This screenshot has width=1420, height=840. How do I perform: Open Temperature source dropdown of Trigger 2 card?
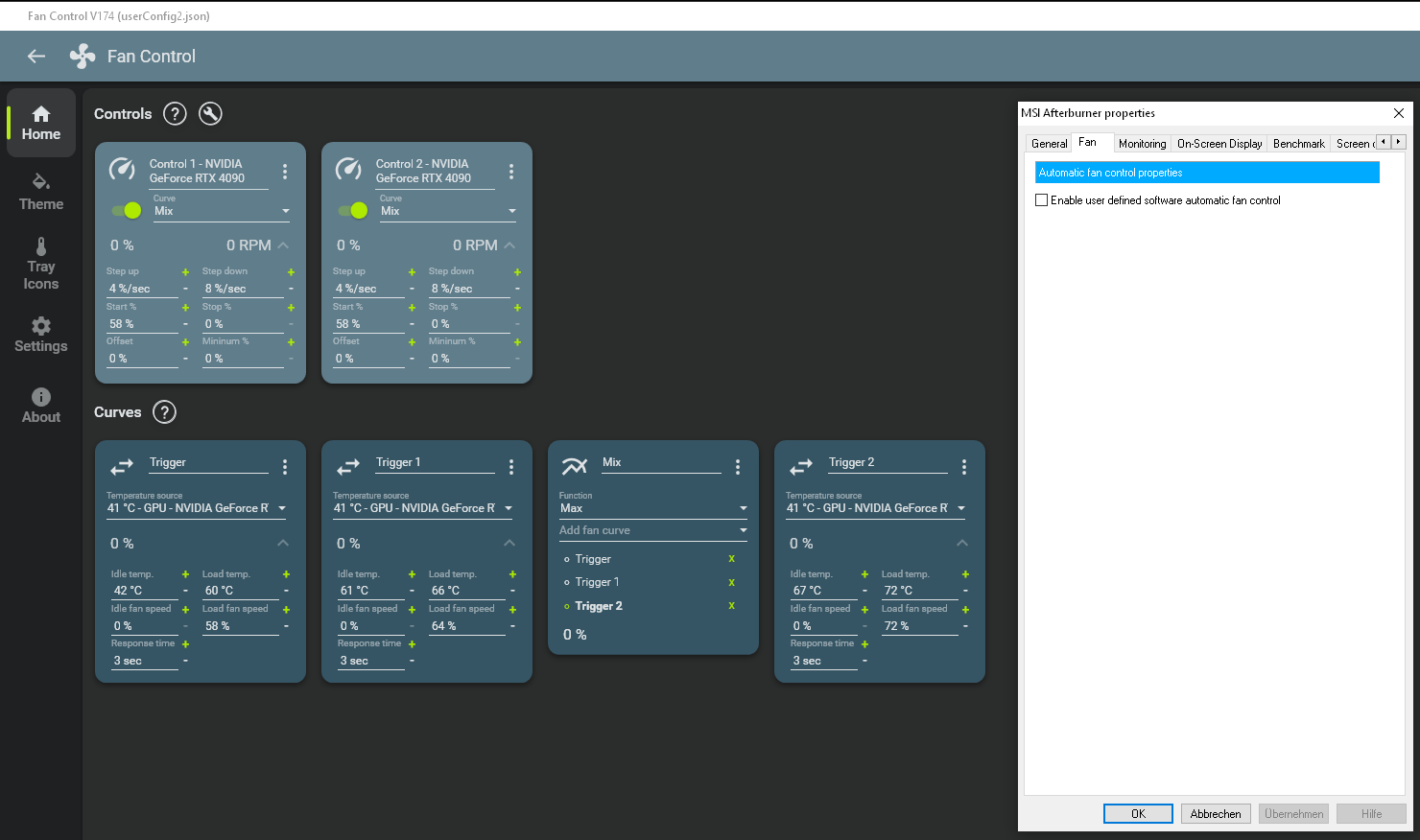coord(876,508)
